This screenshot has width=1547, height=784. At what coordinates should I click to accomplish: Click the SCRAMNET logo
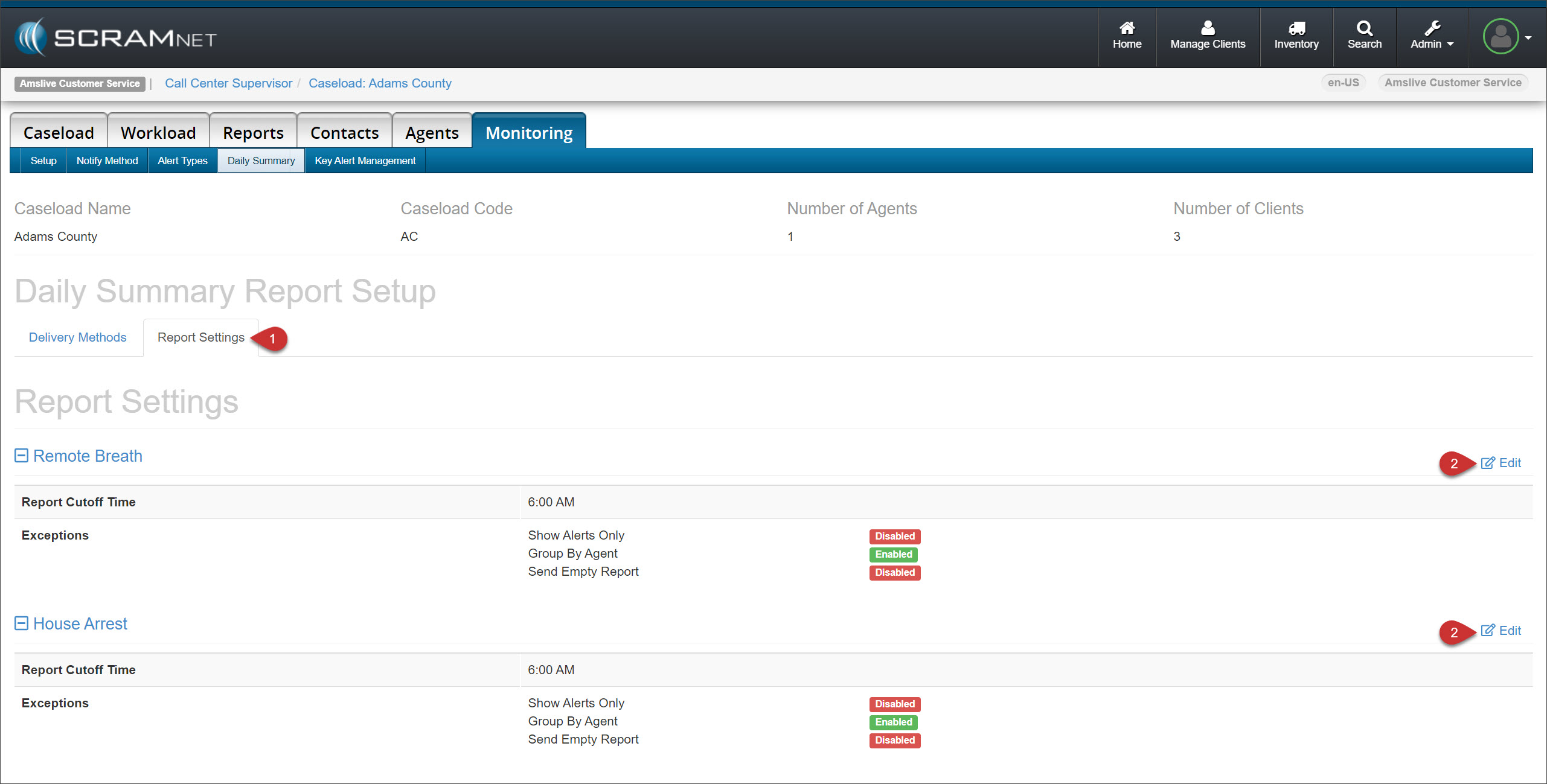click(x=116, y=38)
